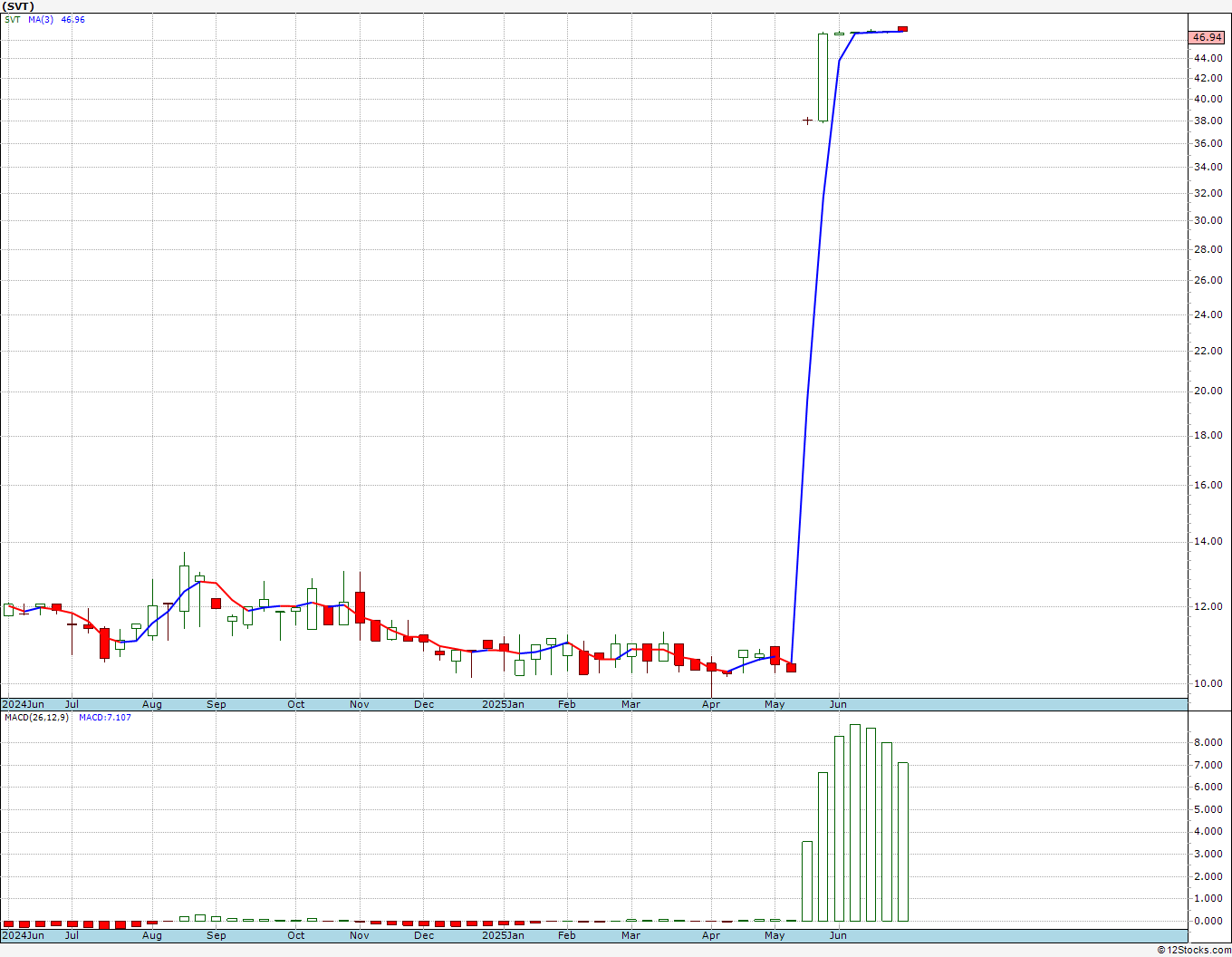1232x957 pixels.
Task: Select the MACD:7.107 value readout
Action: pyautogui.click(x=105, y=718)
